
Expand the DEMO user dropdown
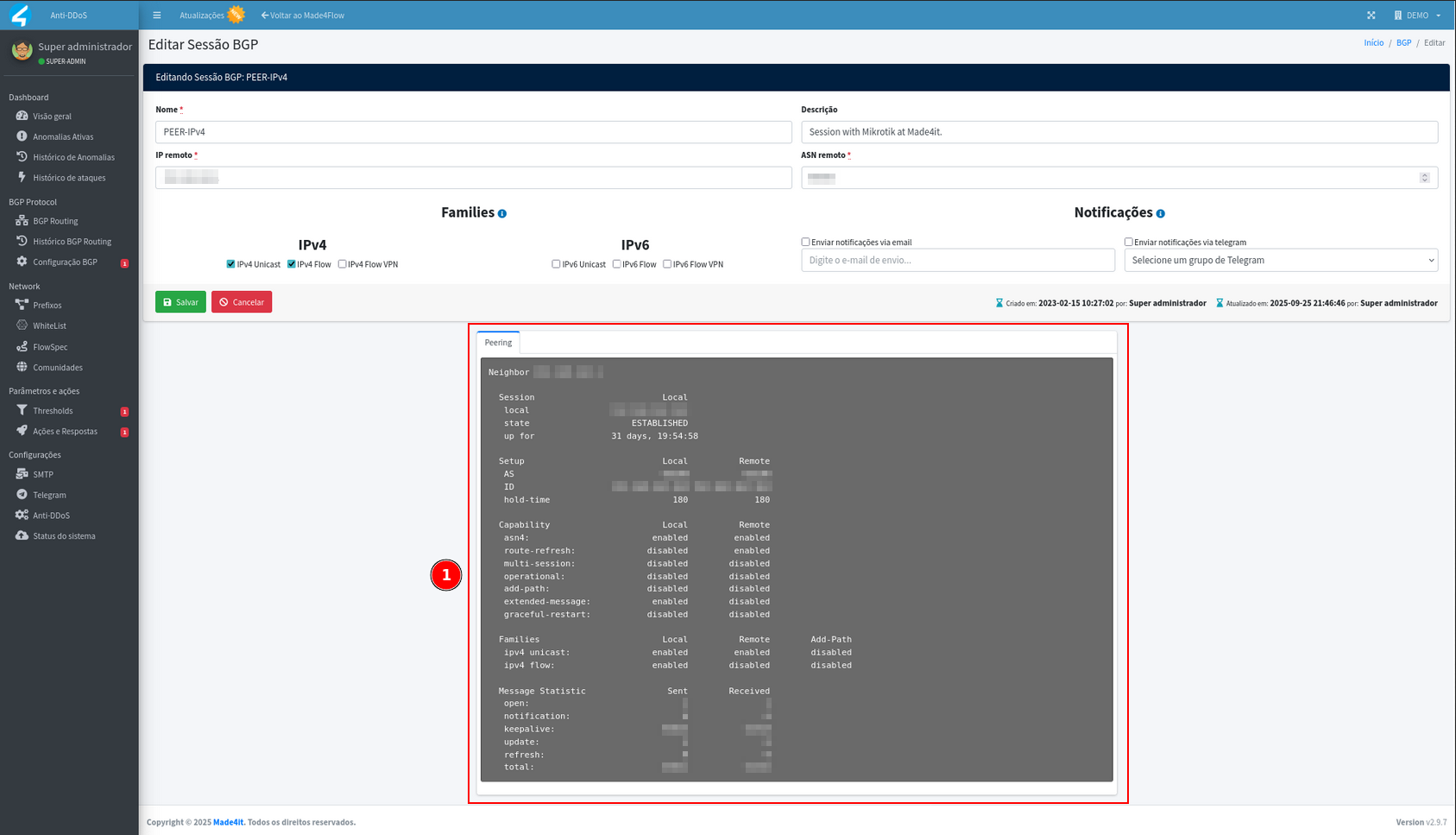tap(1417, 16)
